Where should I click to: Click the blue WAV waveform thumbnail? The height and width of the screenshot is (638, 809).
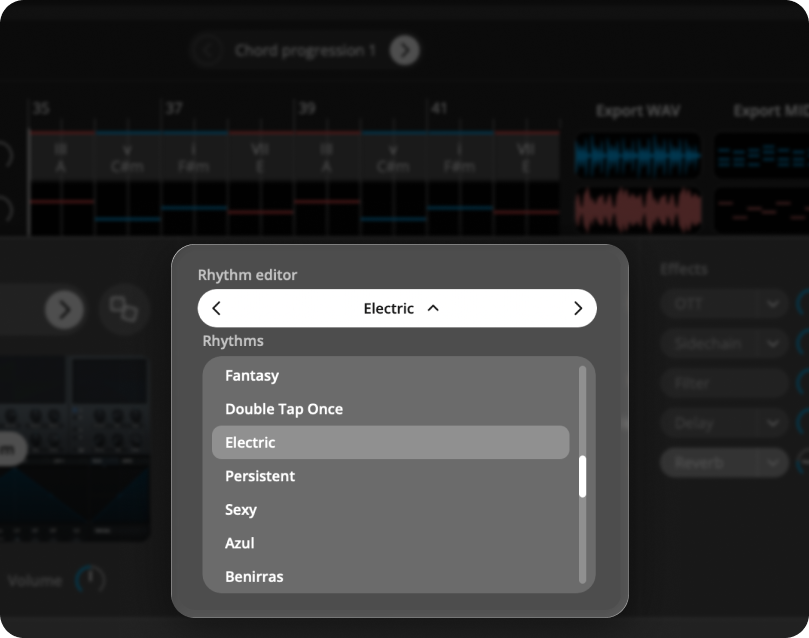tap(638, 156)
